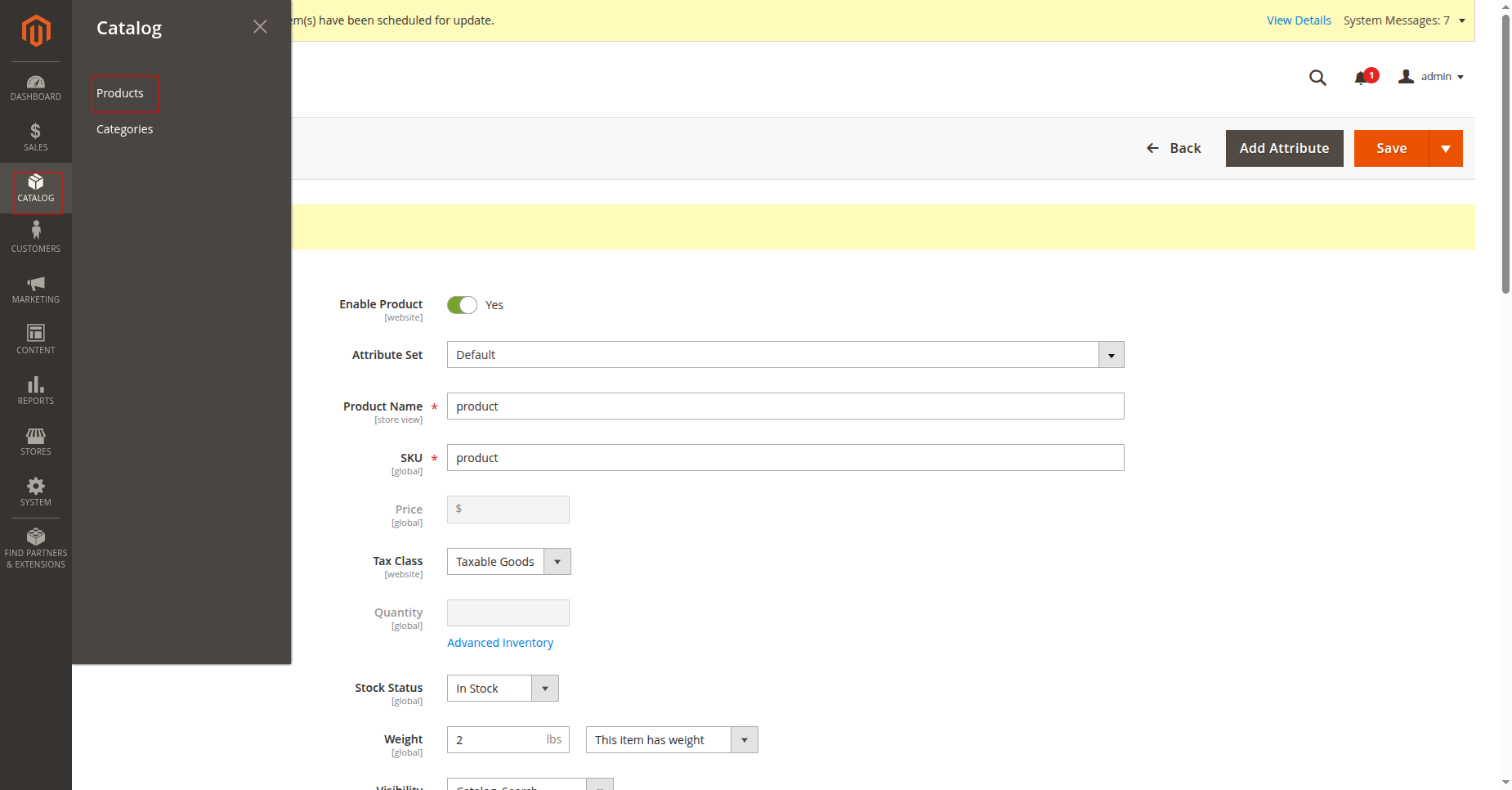Open the notifications bell icon
The height and width of the screenshot is (790, 1512).
(1362, 78)
